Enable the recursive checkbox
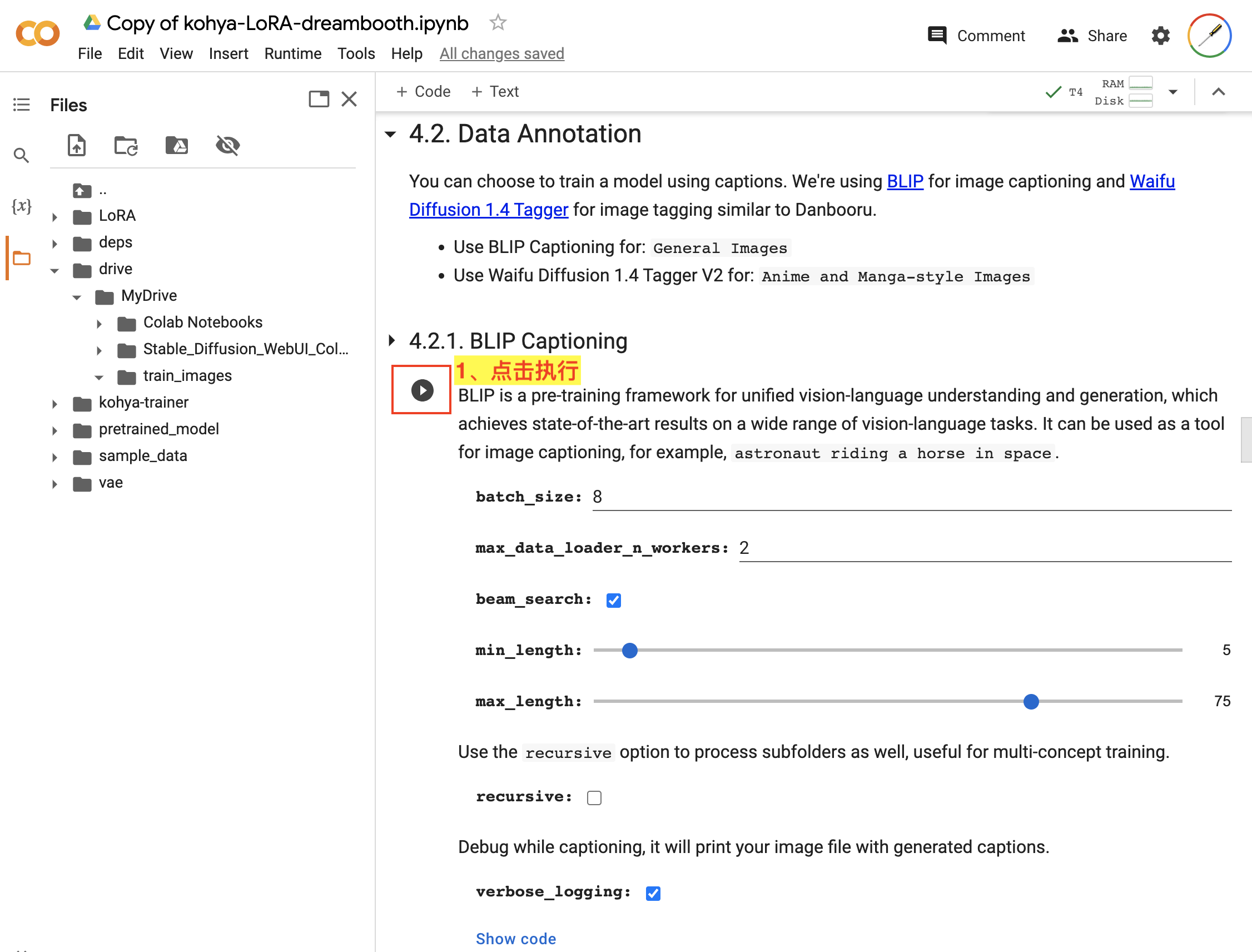 [x=594, y=797]
